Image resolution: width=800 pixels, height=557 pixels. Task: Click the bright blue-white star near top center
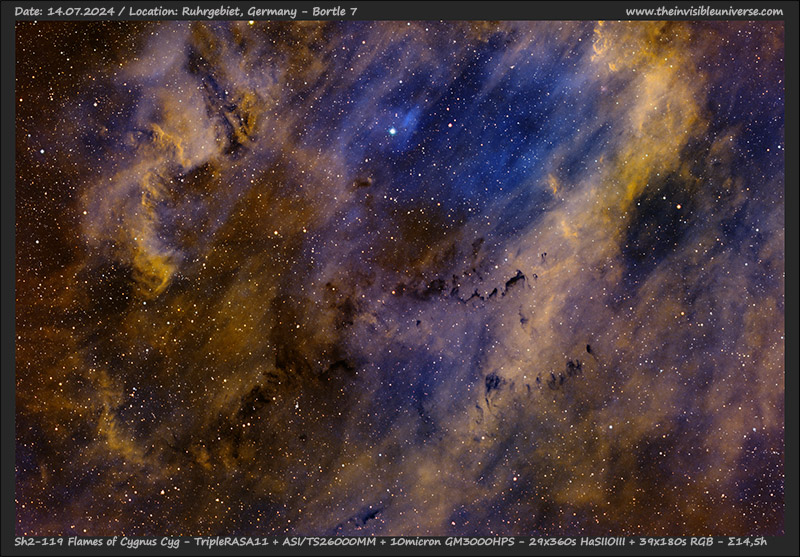coord(393,130)
